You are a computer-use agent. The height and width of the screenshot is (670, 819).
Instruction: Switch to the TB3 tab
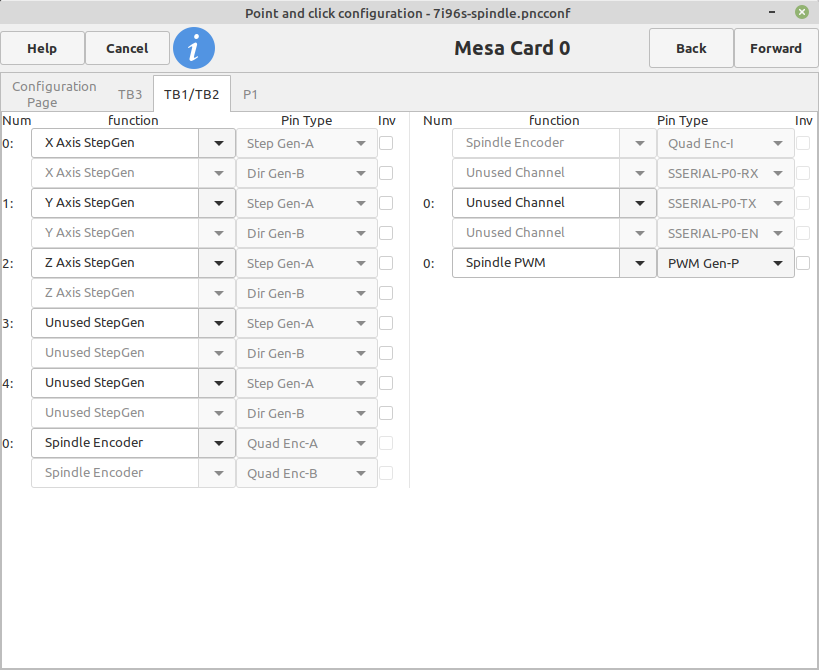click(130, 95)
